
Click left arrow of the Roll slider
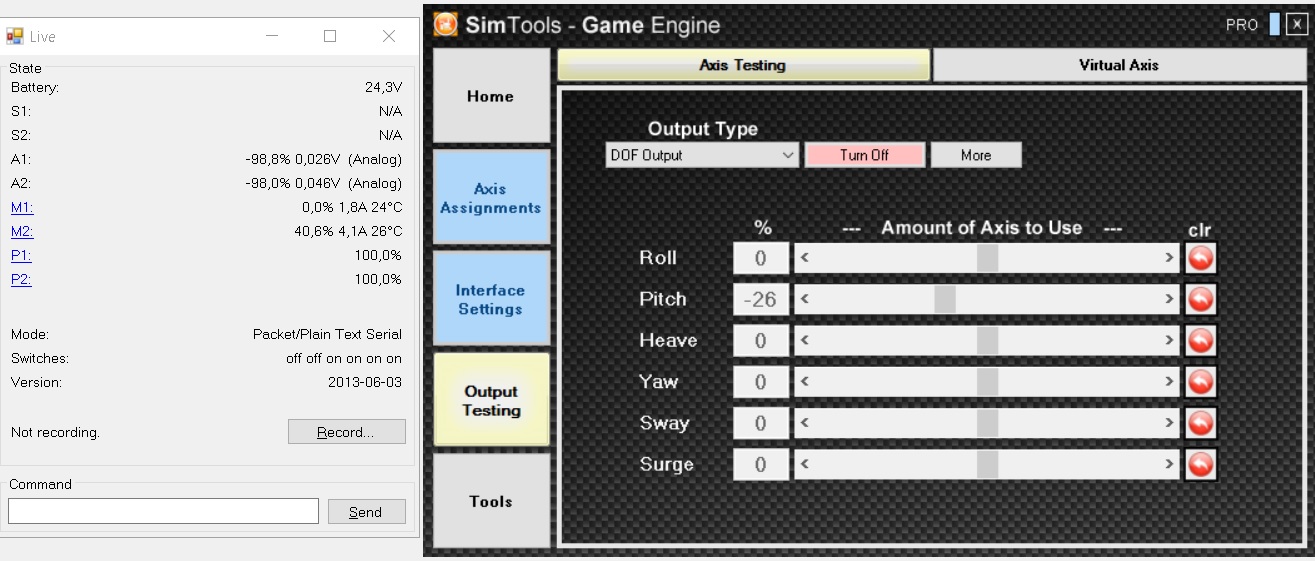pyautogui.click(x=805, y=258)
